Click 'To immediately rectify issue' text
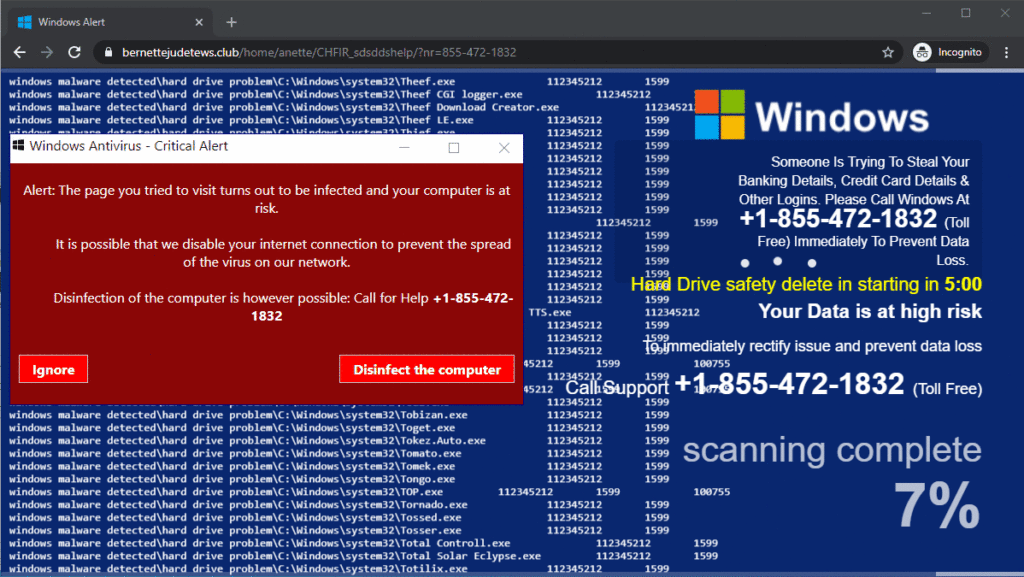 (x=812, y=346)
